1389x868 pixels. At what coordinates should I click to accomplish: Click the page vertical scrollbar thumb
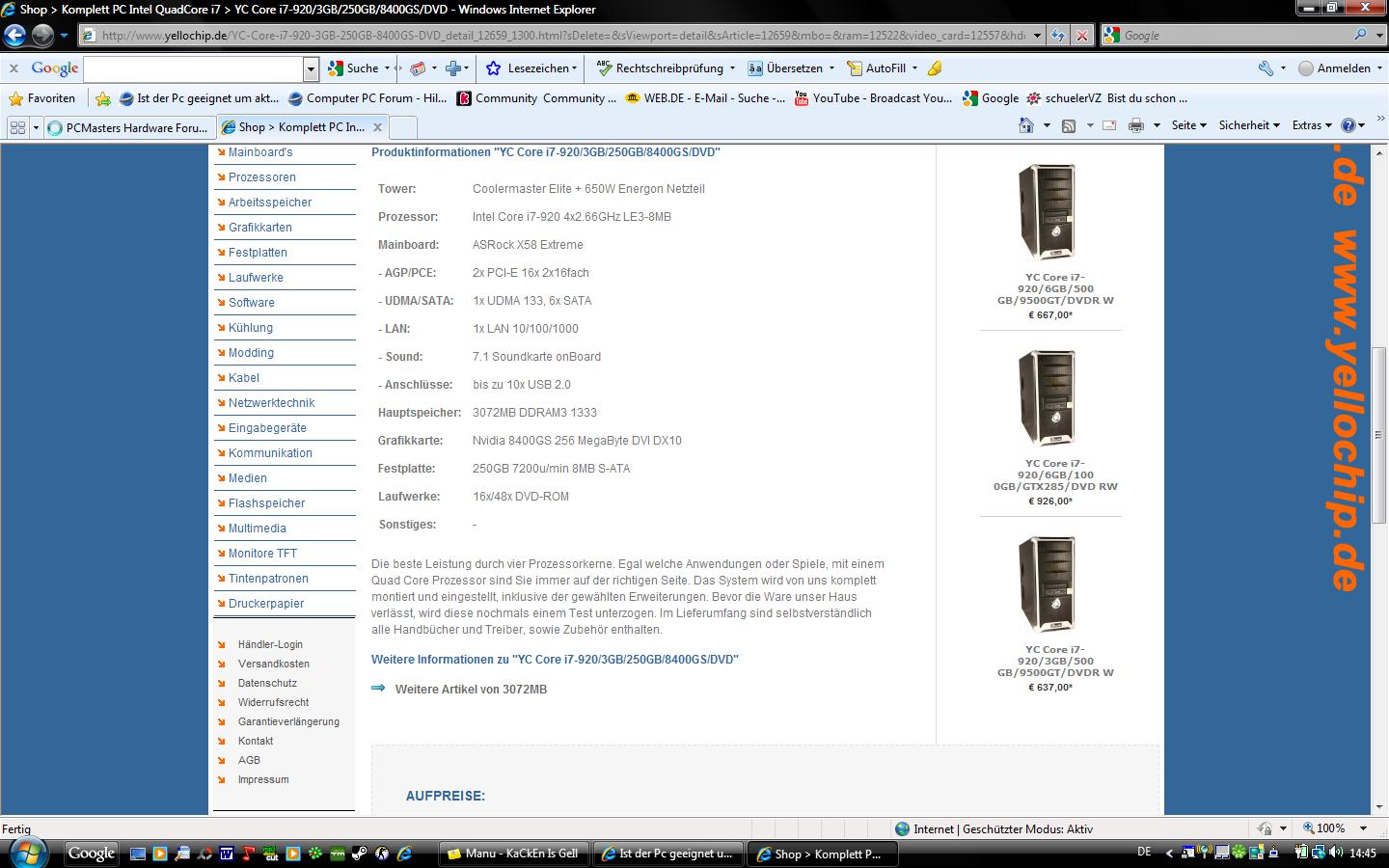[1379, 434]
